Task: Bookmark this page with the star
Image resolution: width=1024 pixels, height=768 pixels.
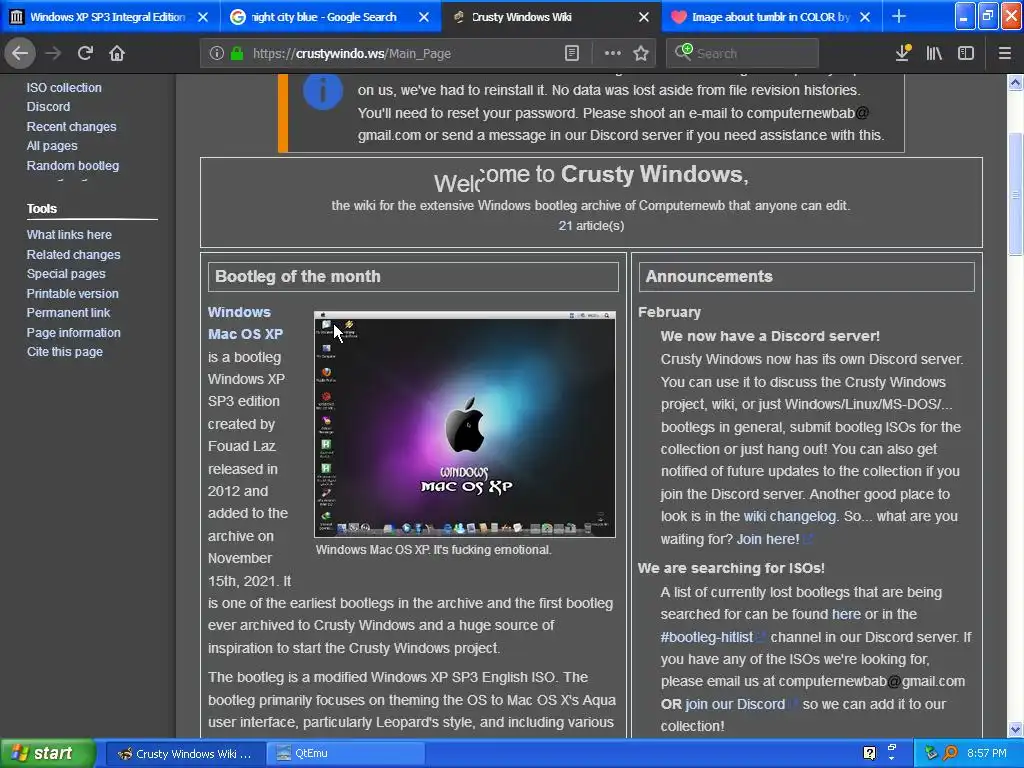Action: pyautogui.click(x=641, y=53)
